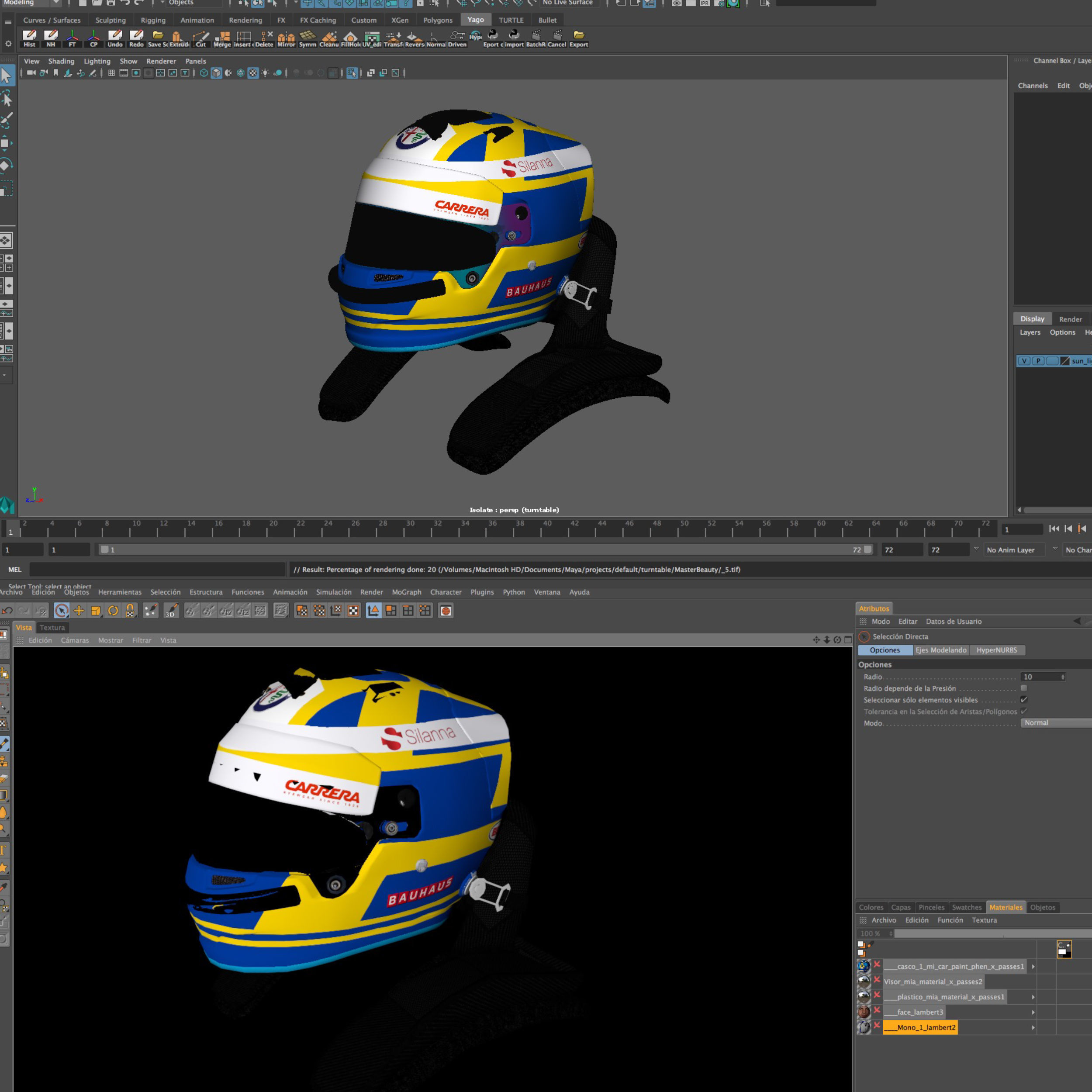This screenshot has width=1092, height=1092.
Task: Switch to the Textura tab
Action: click(x=52, y=627)
